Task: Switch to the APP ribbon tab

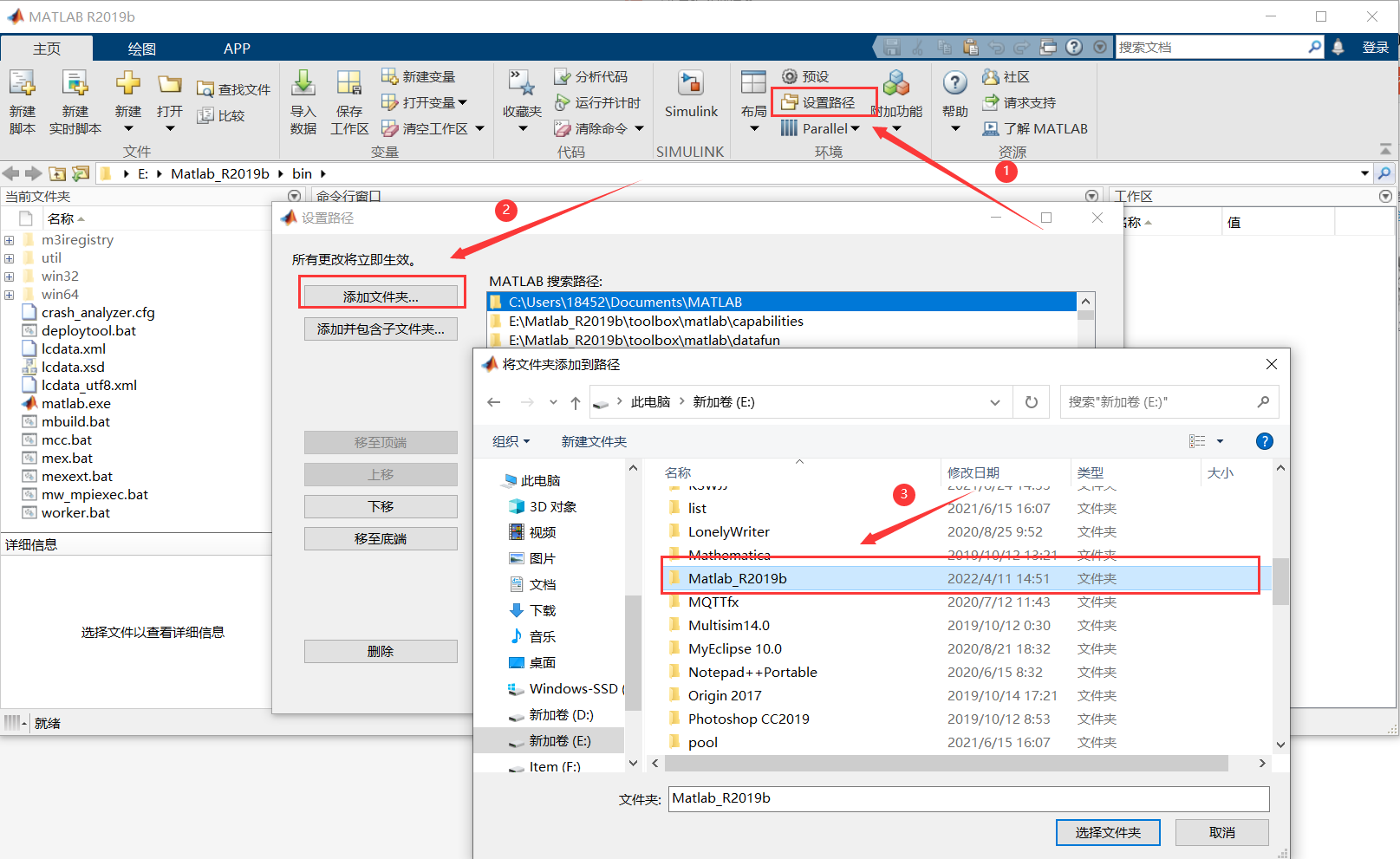Action: [x=236, y=48]
